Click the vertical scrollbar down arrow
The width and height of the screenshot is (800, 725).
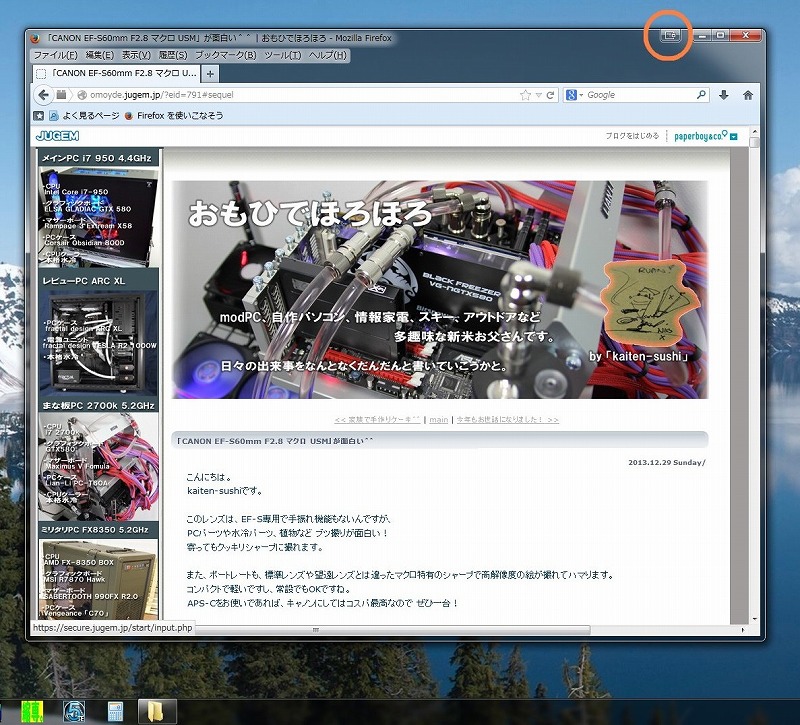(755, 619)
